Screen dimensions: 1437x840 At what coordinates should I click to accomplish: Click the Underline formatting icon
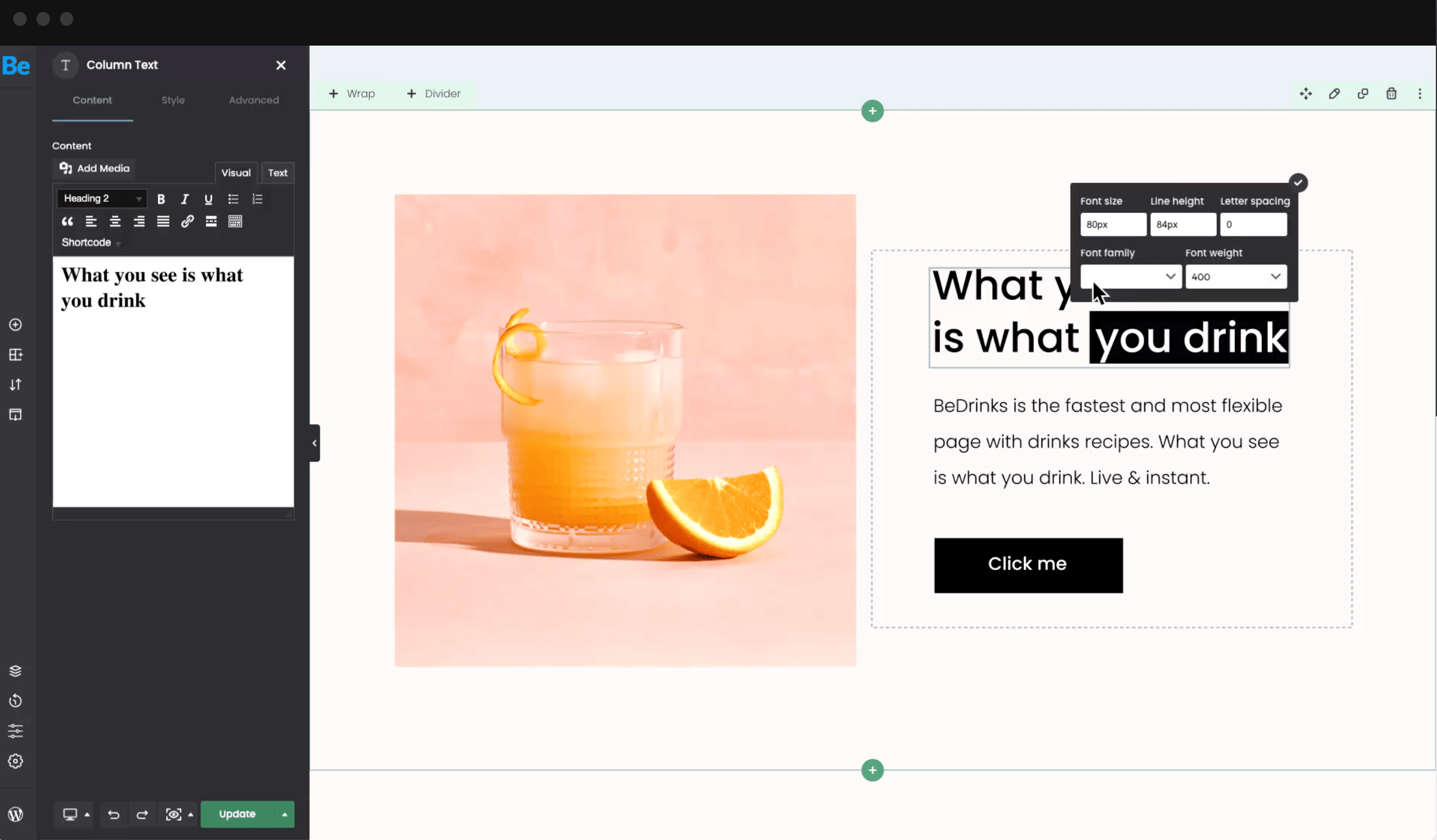click(x=208, y=199)
